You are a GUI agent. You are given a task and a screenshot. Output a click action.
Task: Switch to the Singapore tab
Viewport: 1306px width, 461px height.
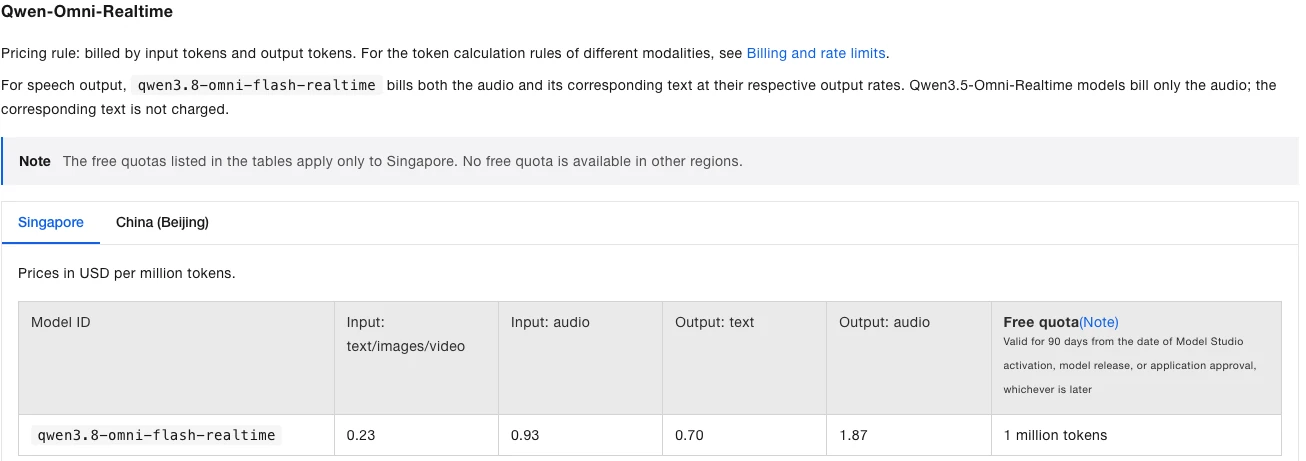[51, 222]
